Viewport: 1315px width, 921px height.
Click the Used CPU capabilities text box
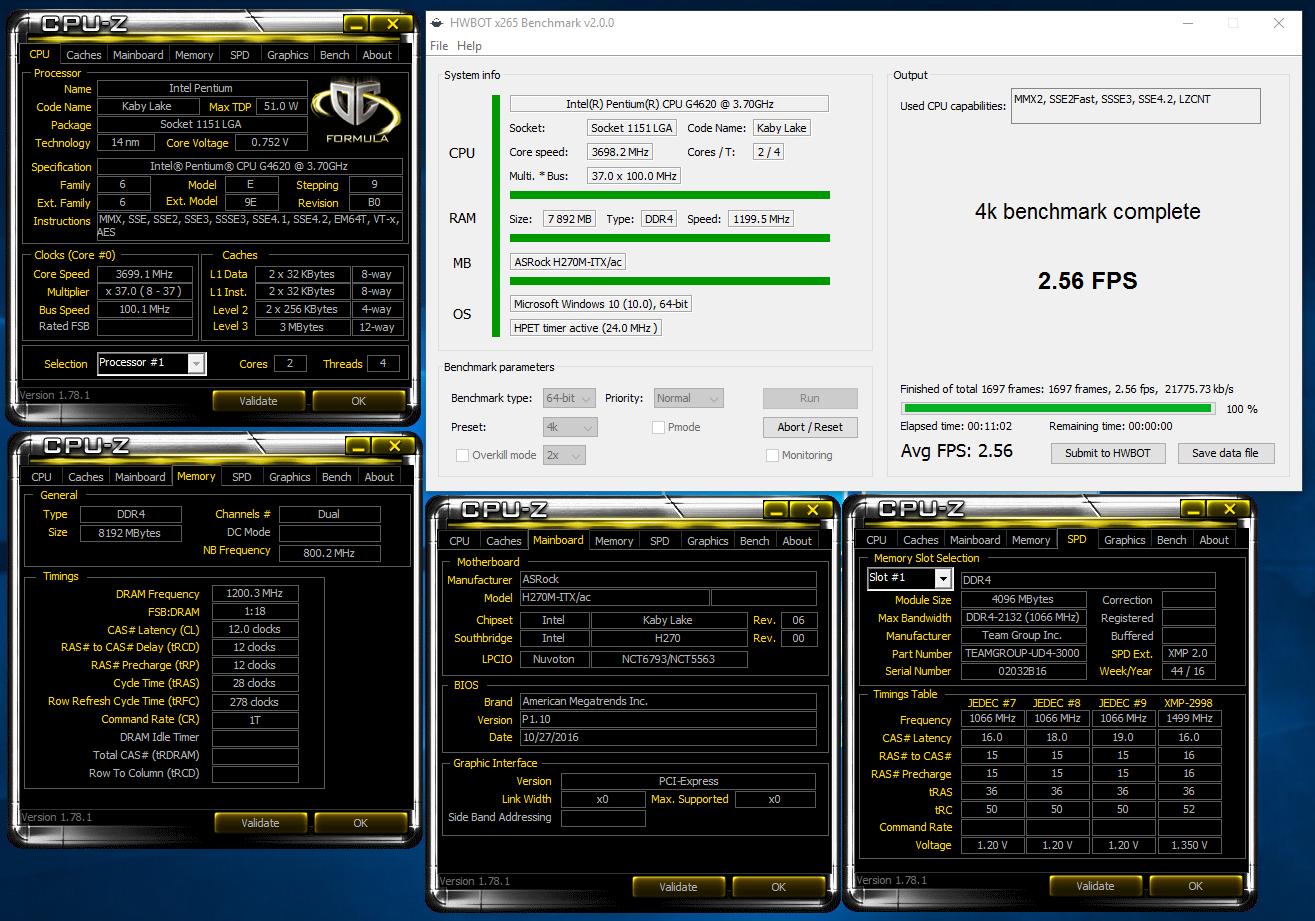pyautogui.click(x=1136, y=106)
